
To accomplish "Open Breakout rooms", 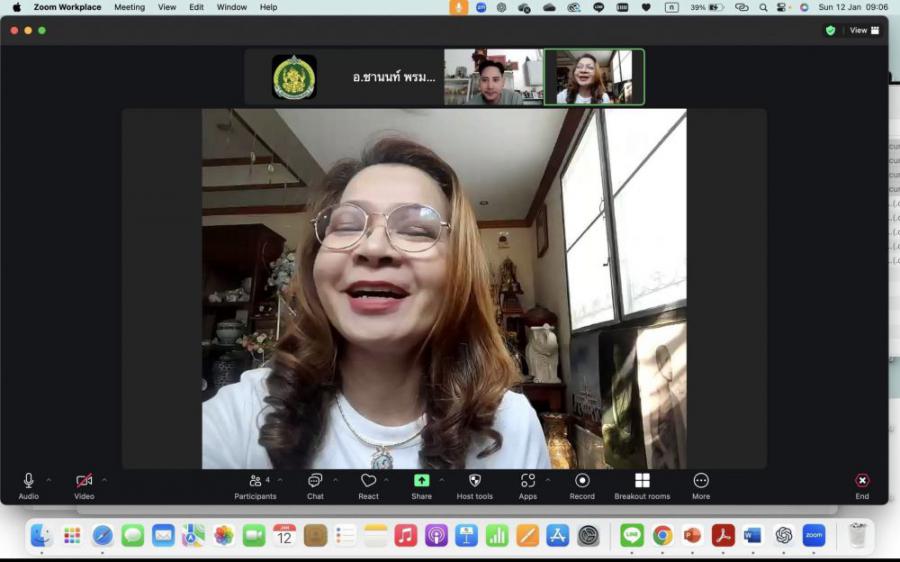I will click(642, 484).
